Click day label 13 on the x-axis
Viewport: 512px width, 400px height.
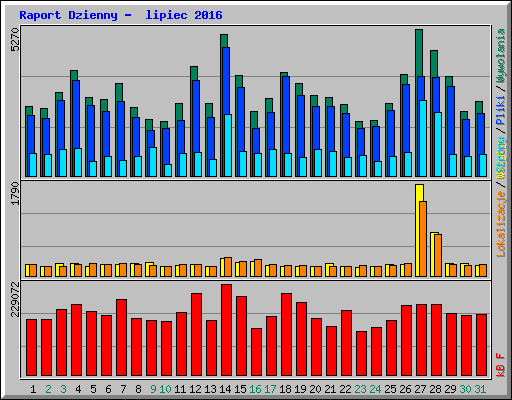210,389
